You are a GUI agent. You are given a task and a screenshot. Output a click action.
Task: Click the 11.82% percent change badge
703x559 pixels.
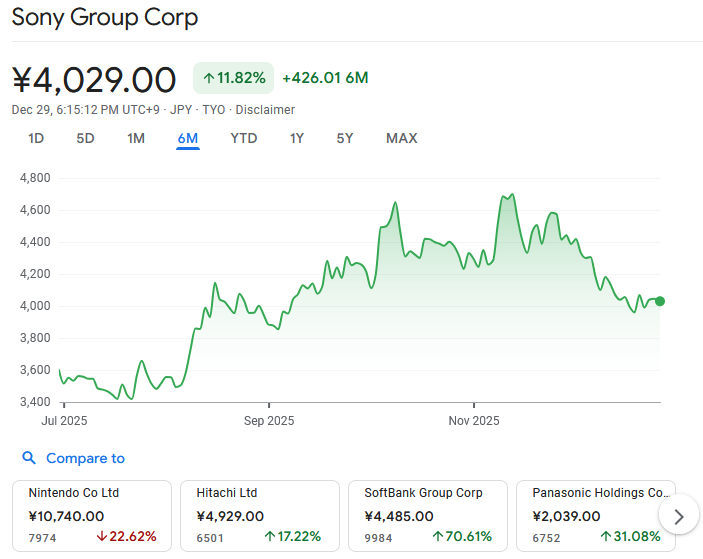pos(234,78)
